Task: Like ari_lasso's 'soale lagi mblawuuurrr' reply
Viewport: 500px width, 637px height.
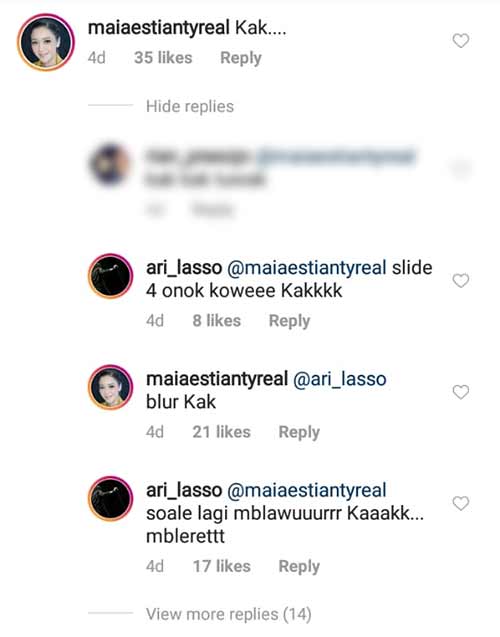Action: (461, 503)
